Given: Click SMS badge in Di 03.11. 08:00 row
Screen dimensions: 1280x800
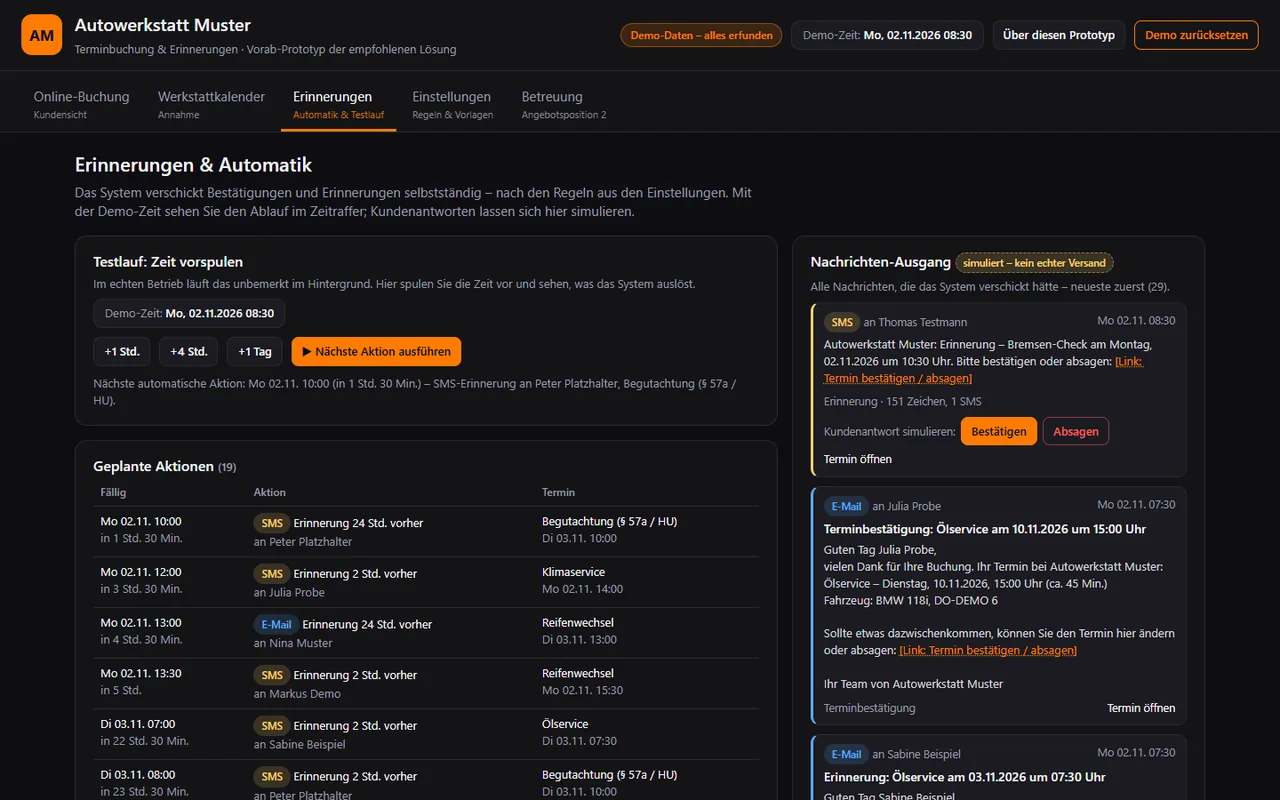Looking at the screenshot, I should click(272, 776).
